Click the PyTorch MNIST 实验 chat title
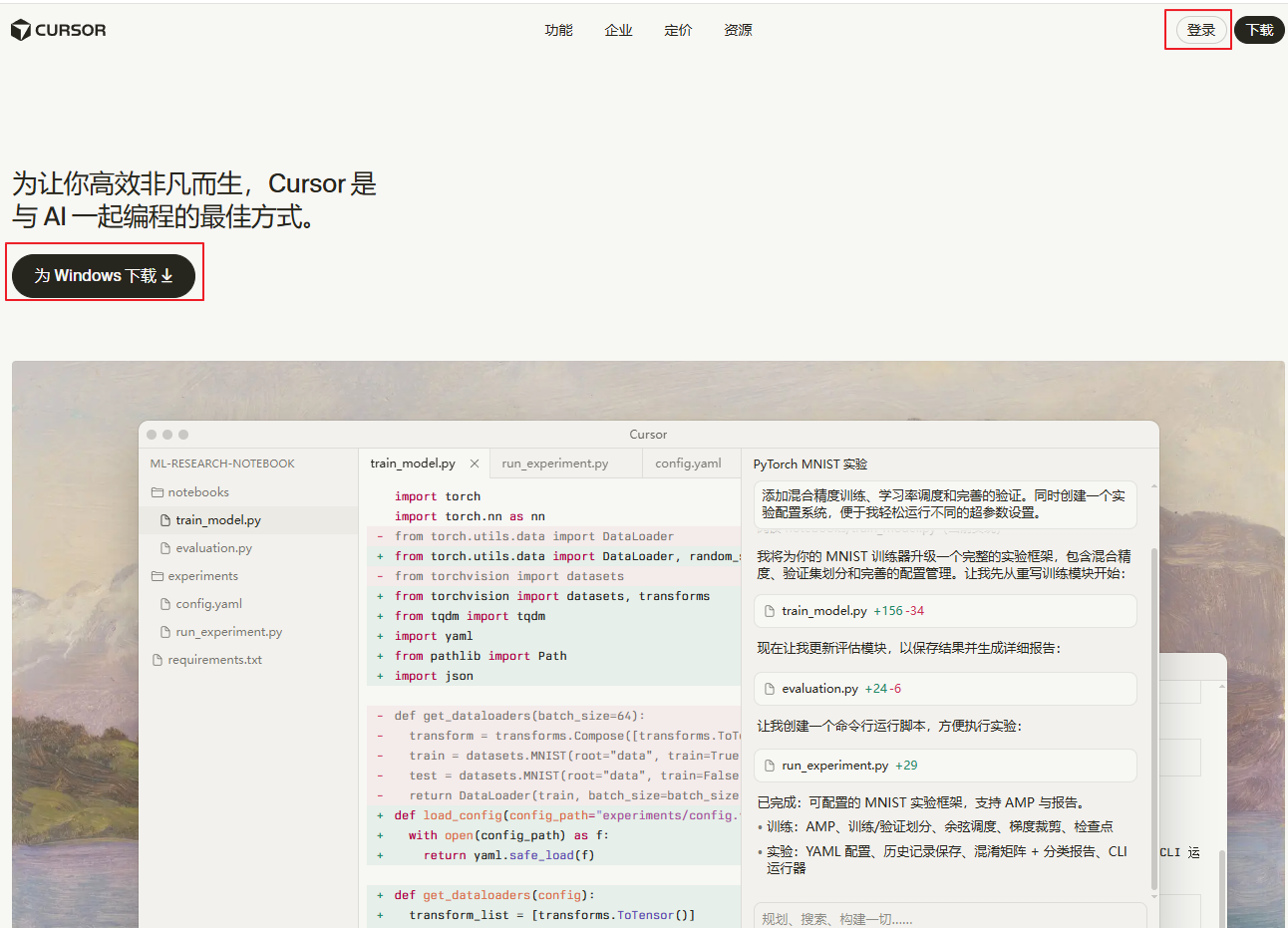Image resolution: width=1288 pixels, height=928 pixels. pyautogui.click(x=810, y=464)
